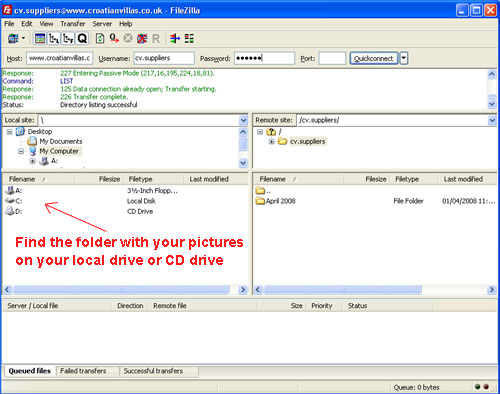The image size is (500, 394).
Task: Open the Server menu
Action: coord(102,24)
